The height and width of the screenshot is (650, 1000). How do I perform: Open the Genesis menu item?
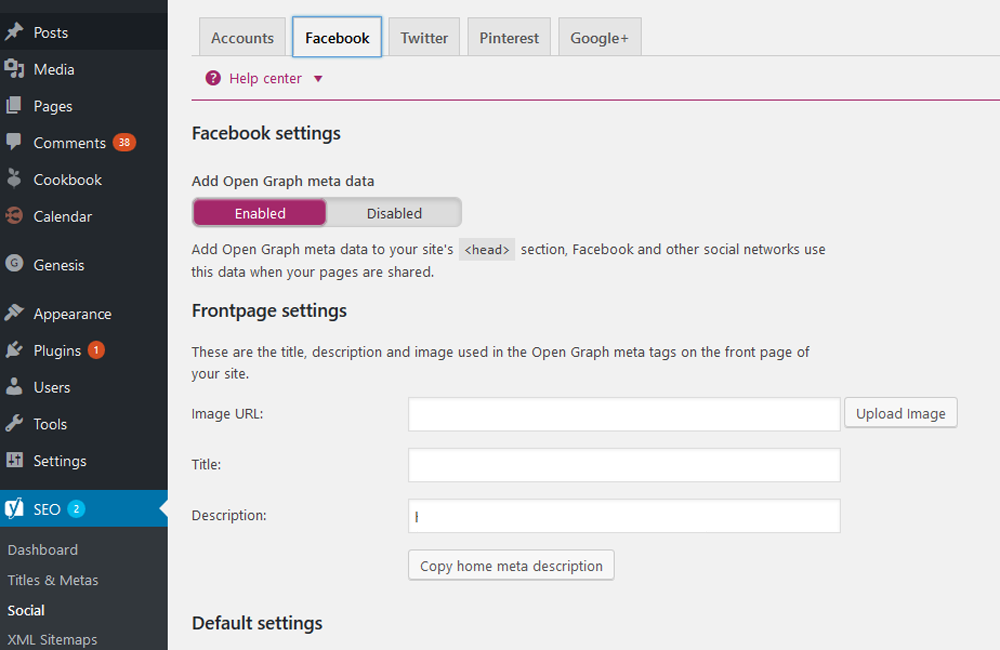pyautogui.click(x=84, y=265)
